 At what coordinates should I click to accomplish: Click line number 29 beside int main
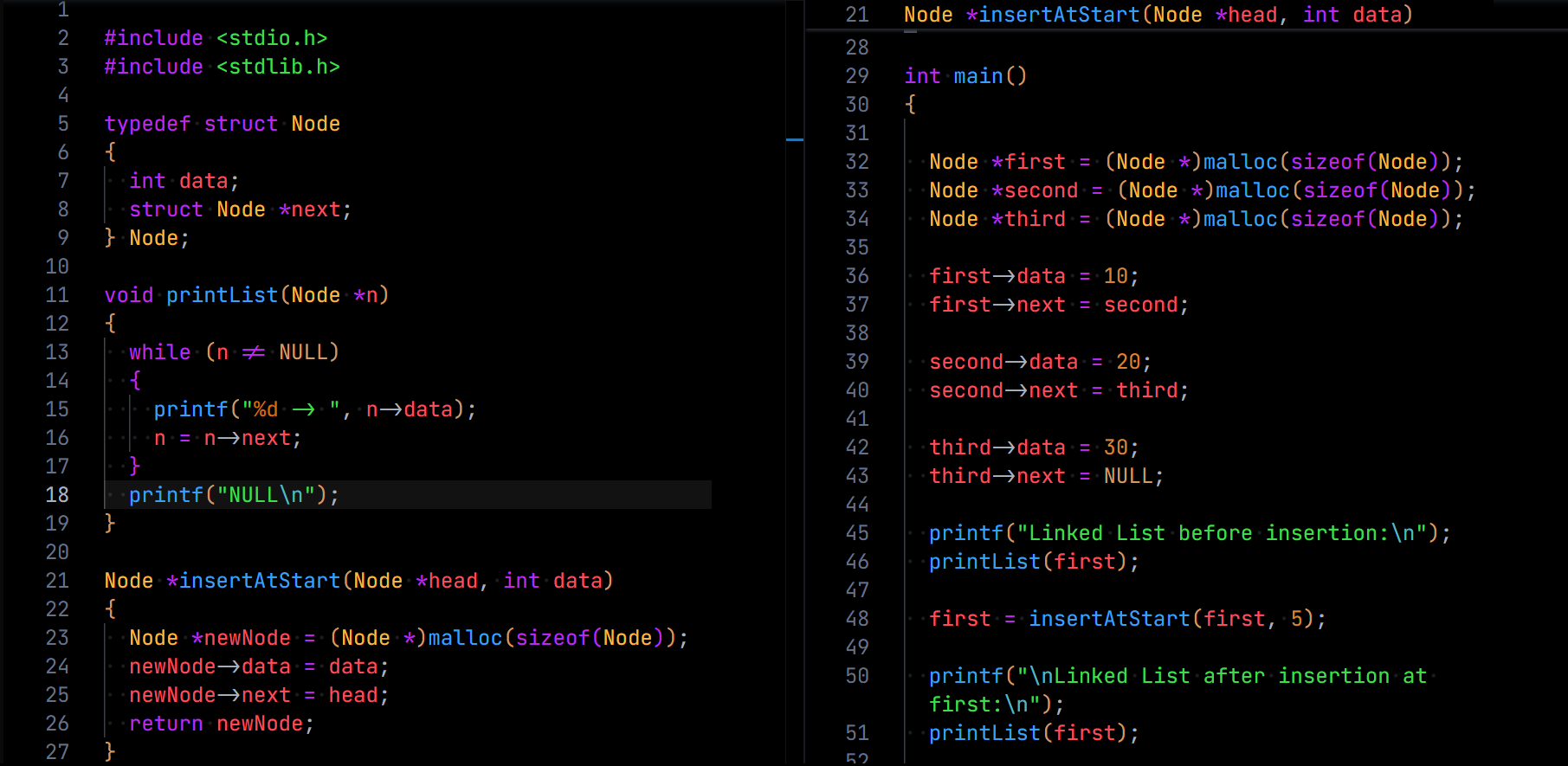[x=857, y=76]
